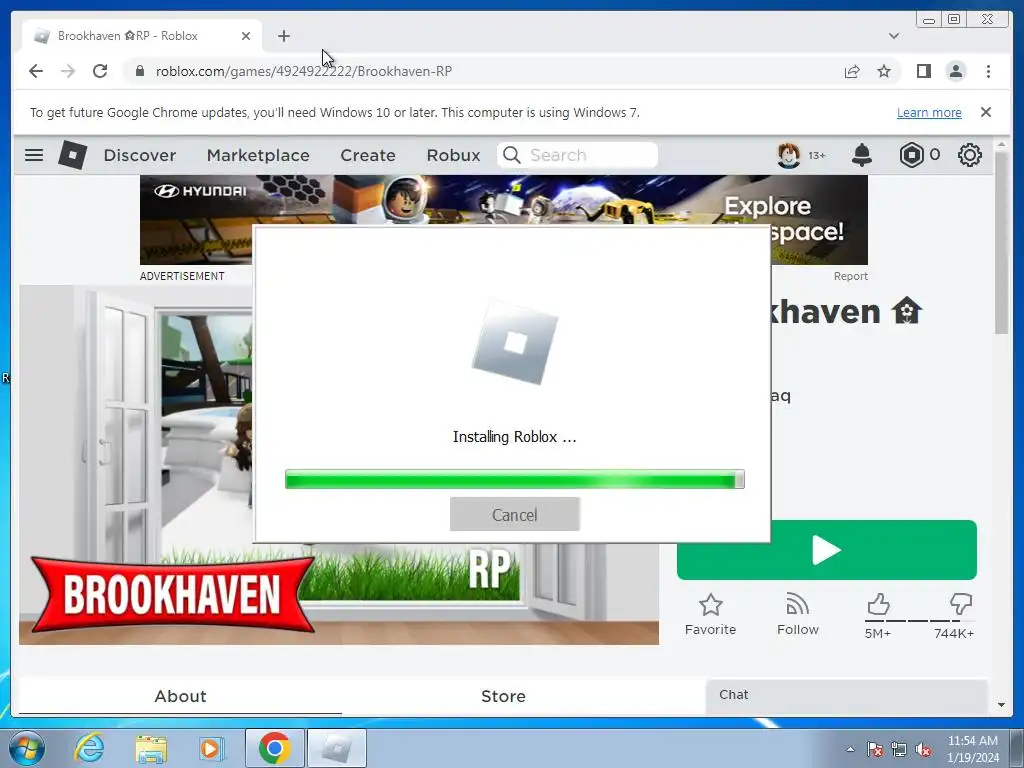Open Roblox notifications bell

pos(861,155)
